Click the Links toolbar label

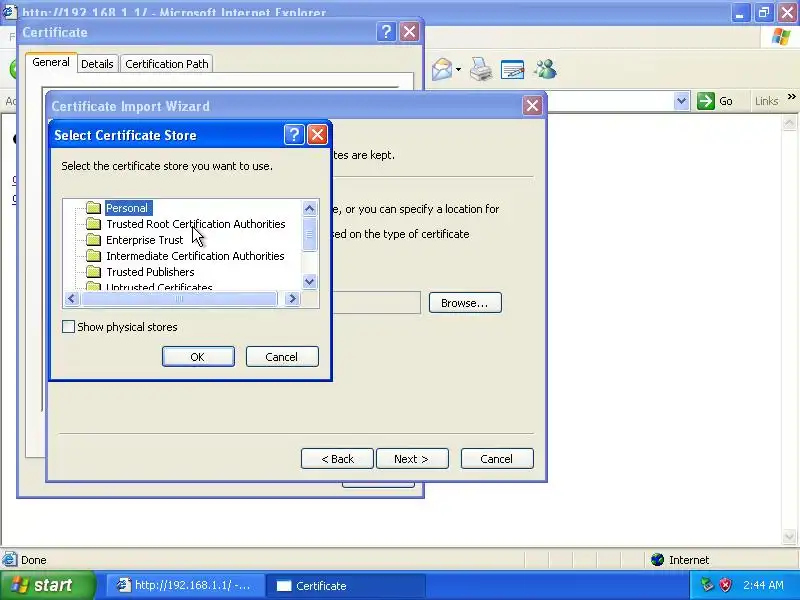coord(766,101)
